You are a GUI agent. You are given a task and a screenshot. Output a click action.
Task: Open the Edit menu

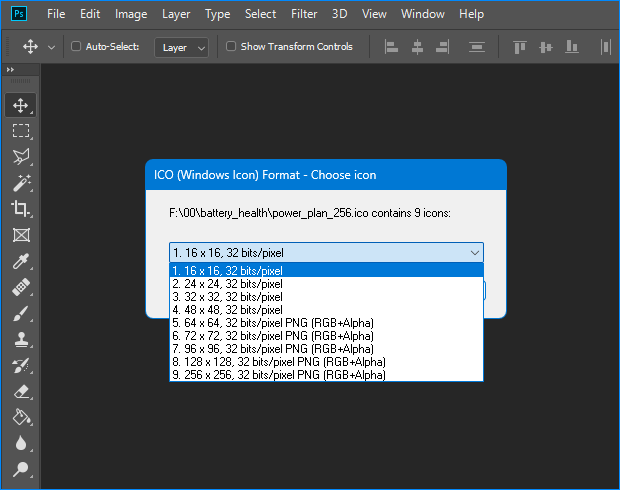click(x=90, y=14)
